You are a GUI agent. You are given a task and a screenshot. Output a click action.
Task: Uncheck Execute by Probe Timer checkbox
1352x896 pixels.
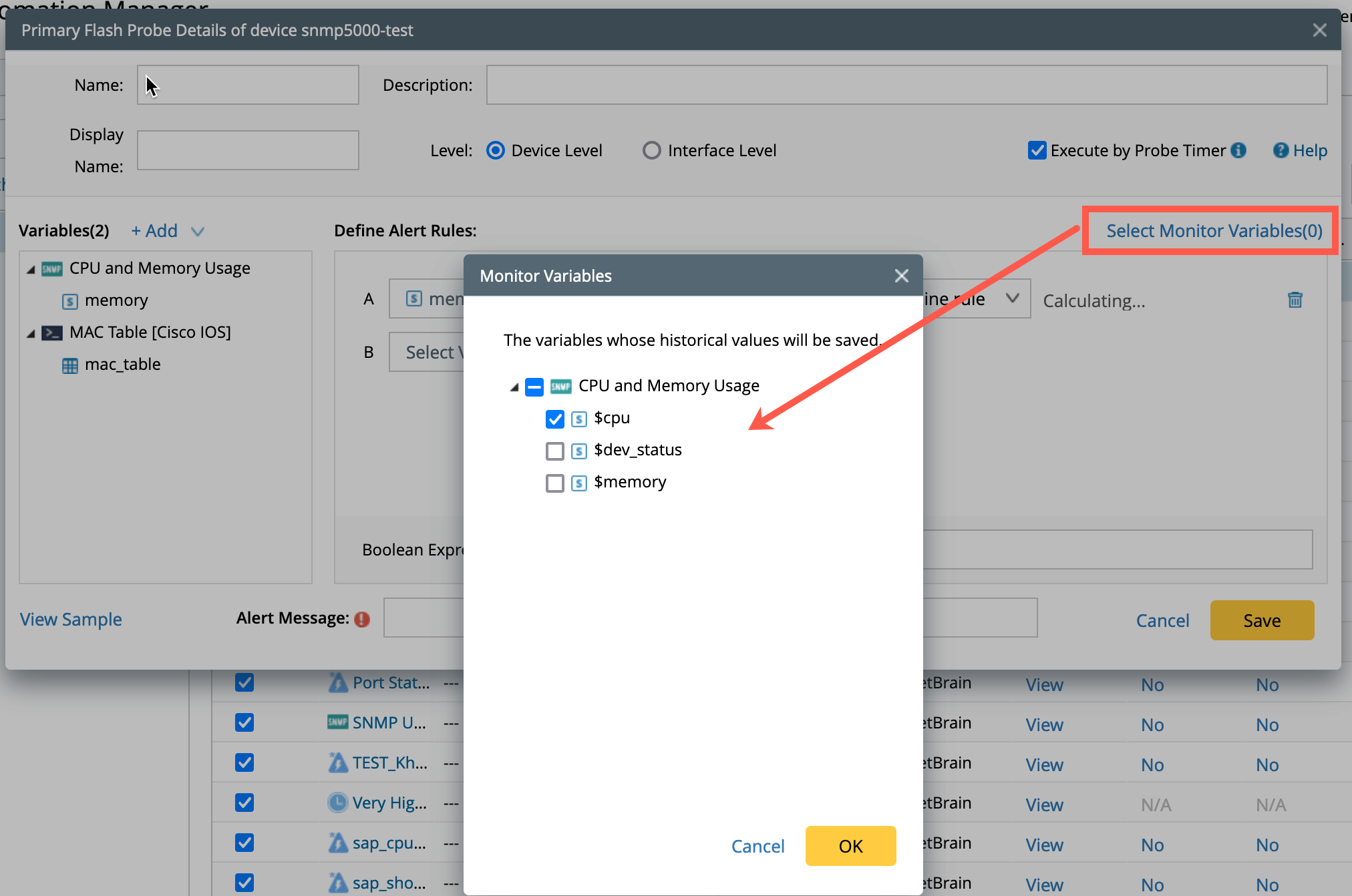1037,150
